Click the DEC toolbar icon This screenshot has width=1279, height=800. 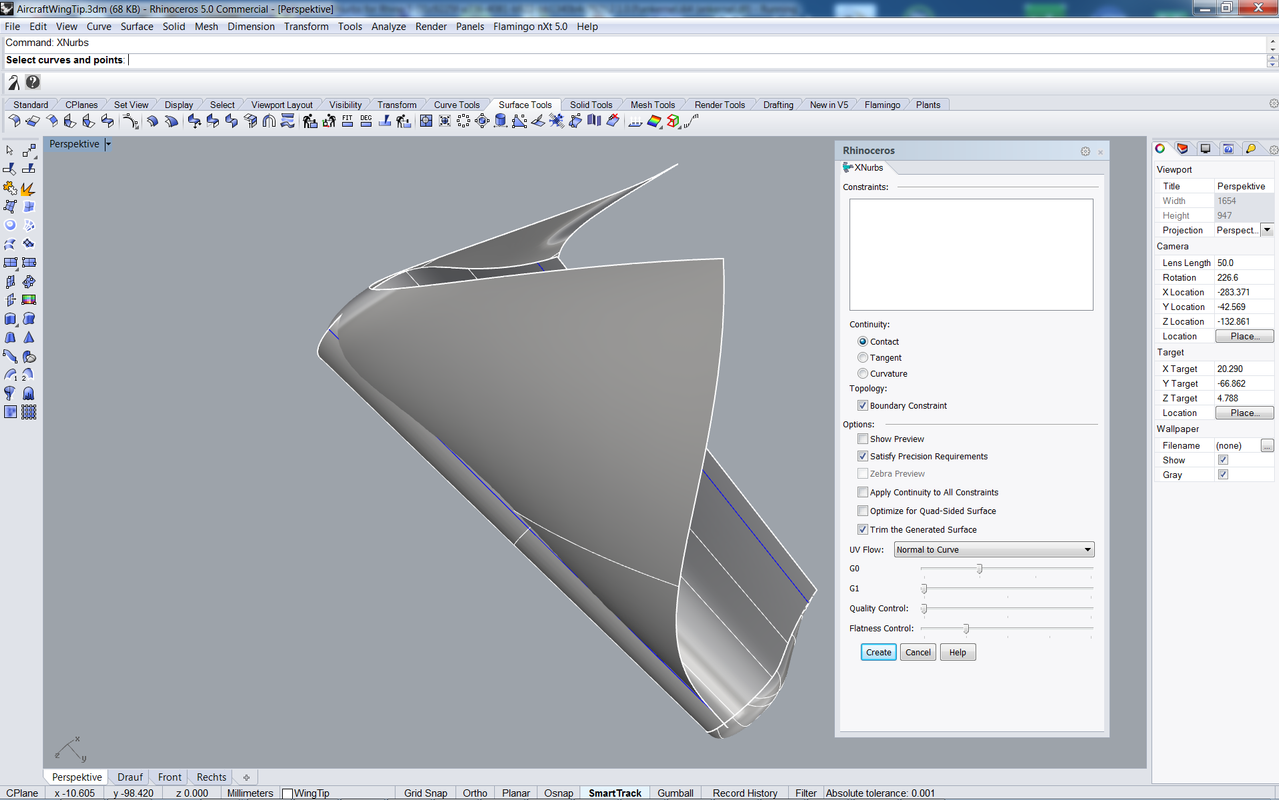(366, 120)
